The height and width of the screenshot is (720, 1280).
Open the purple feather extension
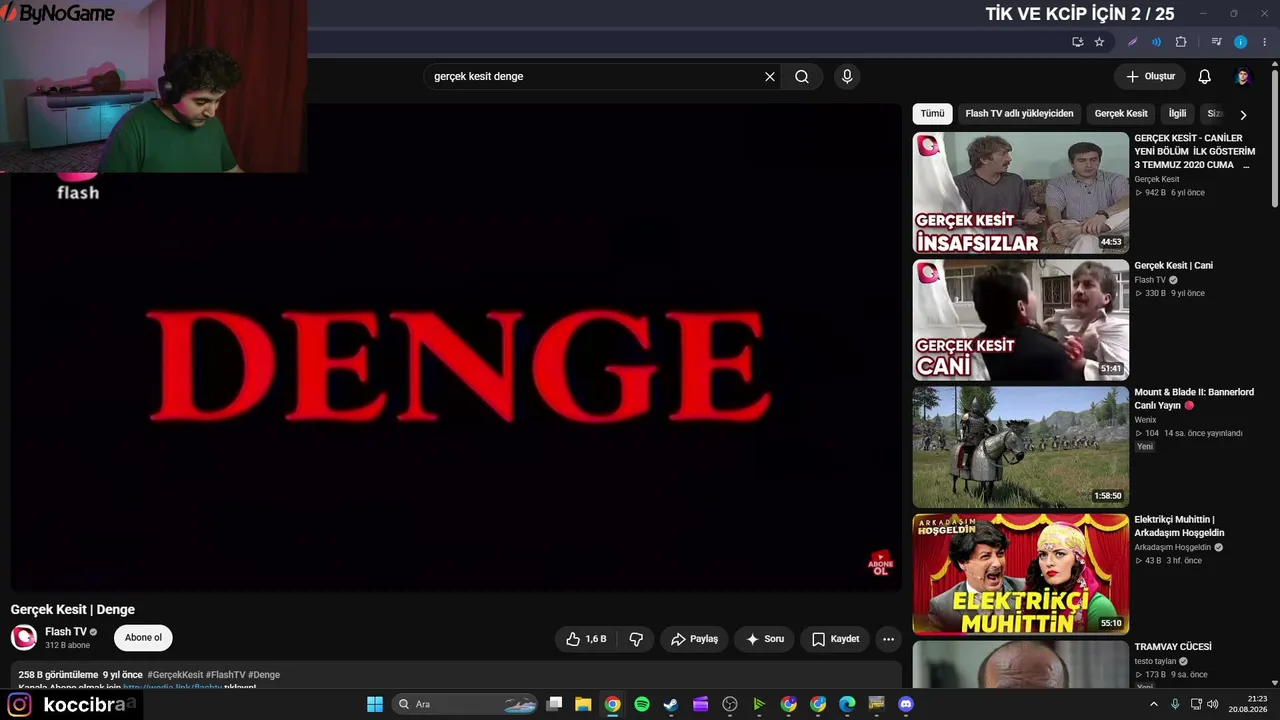[1132, 42]
